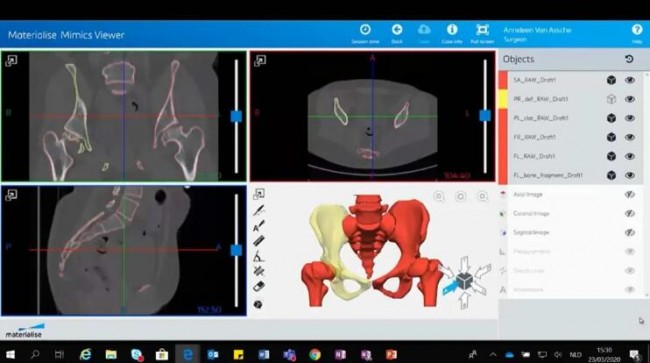Hide the SA_RAW_Draft1 object via eye

[630, 80]
